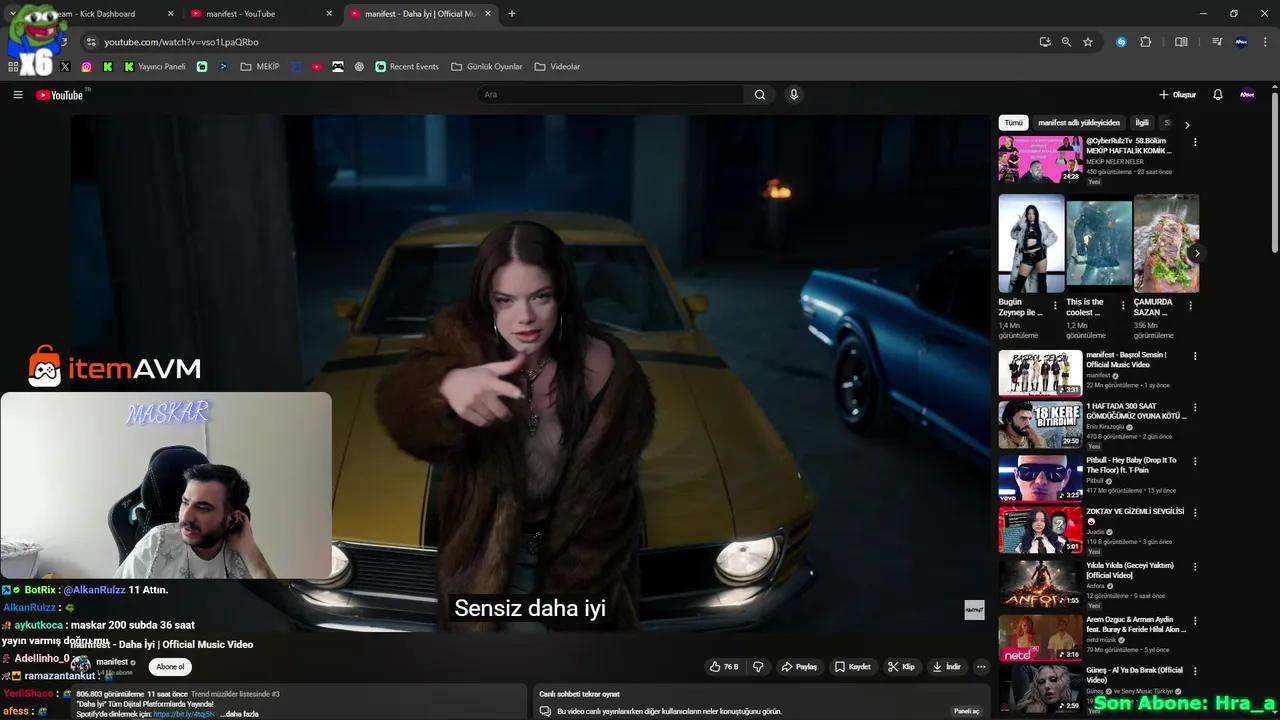Open the X bookmark in the bookmarks bar
The width and height of the screenshot is (1280, 720).
(65, 67)
